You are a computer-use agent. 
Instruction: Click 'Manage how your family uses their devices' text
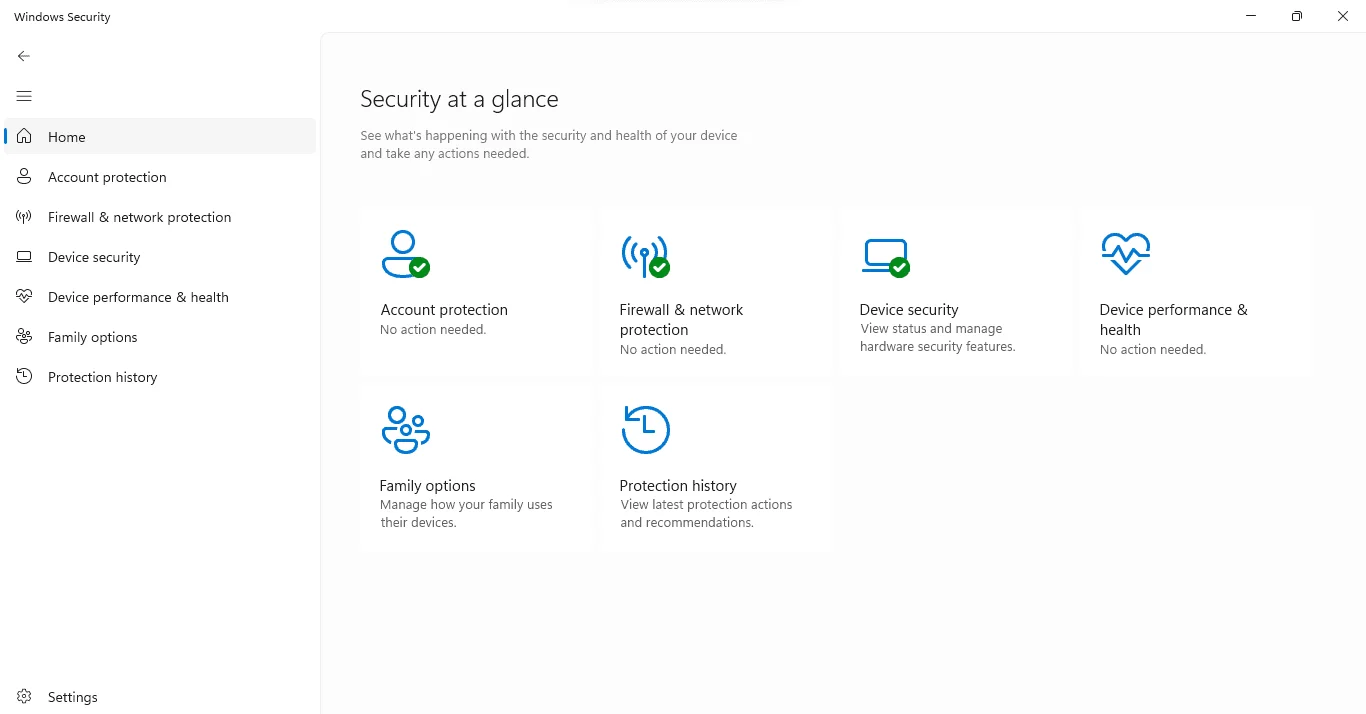[466, 514]
